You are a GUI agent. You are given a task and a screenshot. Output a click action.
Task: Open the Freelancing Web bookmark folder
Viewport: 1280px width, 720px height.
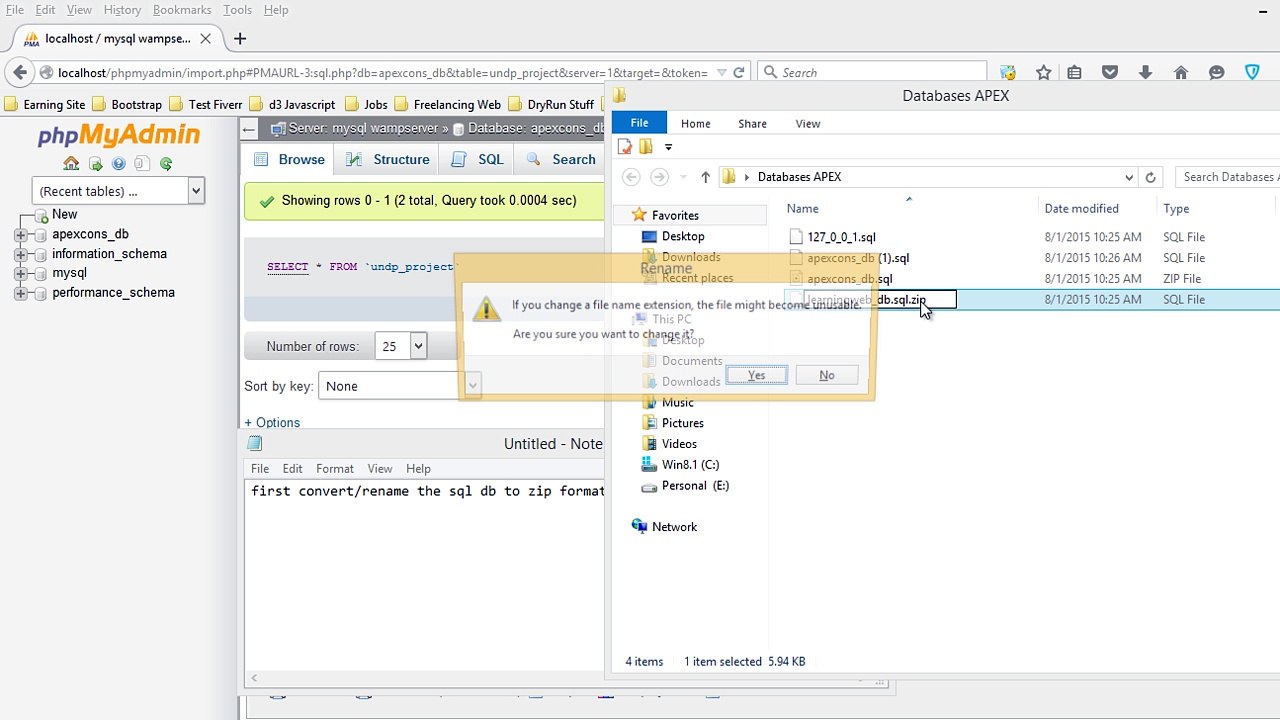pyautogui.click(x=447, y=104)
